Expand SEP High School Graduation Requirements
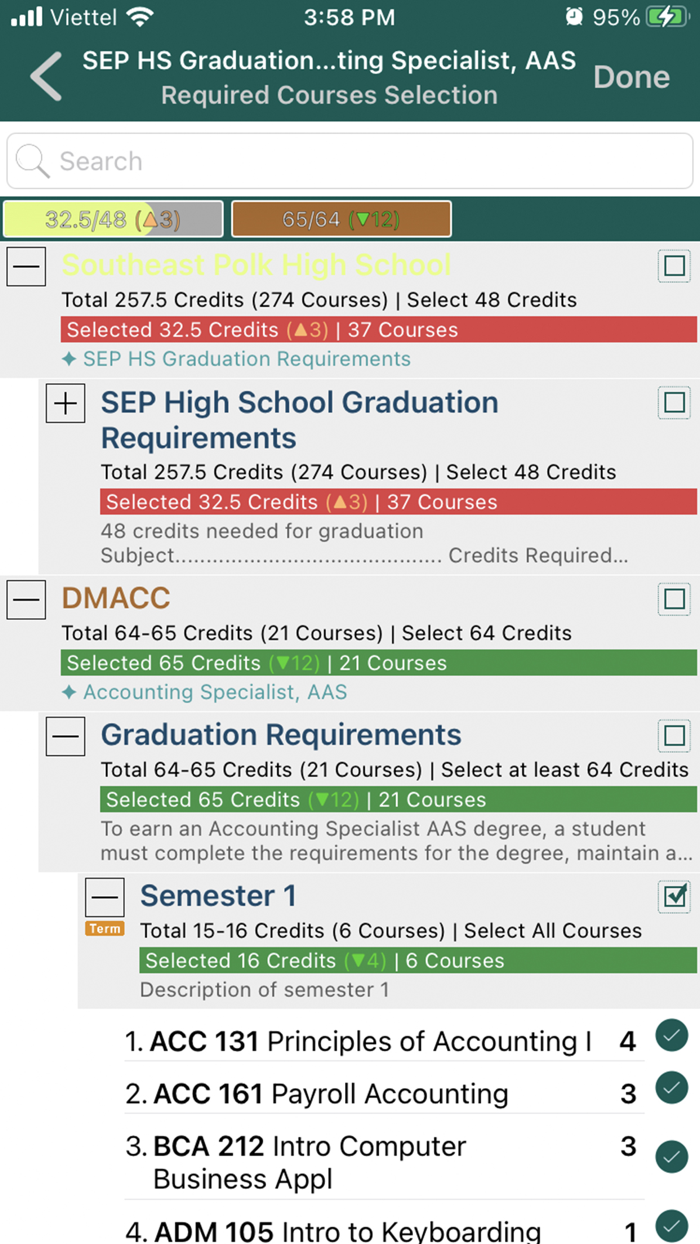The image size is (700, 1244). coord(65,403)
